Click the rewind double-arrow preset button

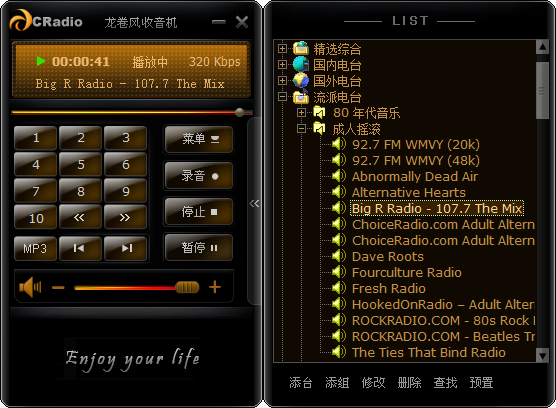point(80,217)
